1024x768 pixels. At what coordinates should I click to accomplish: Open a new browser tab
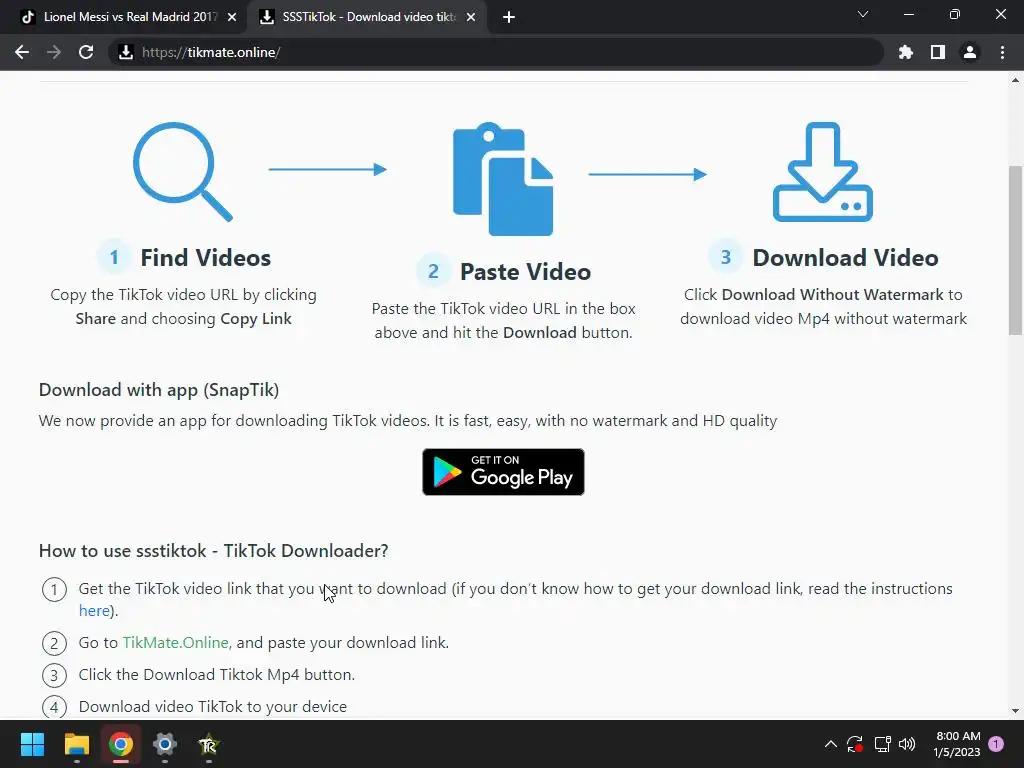pyautogui.click(x=509, y=17)
